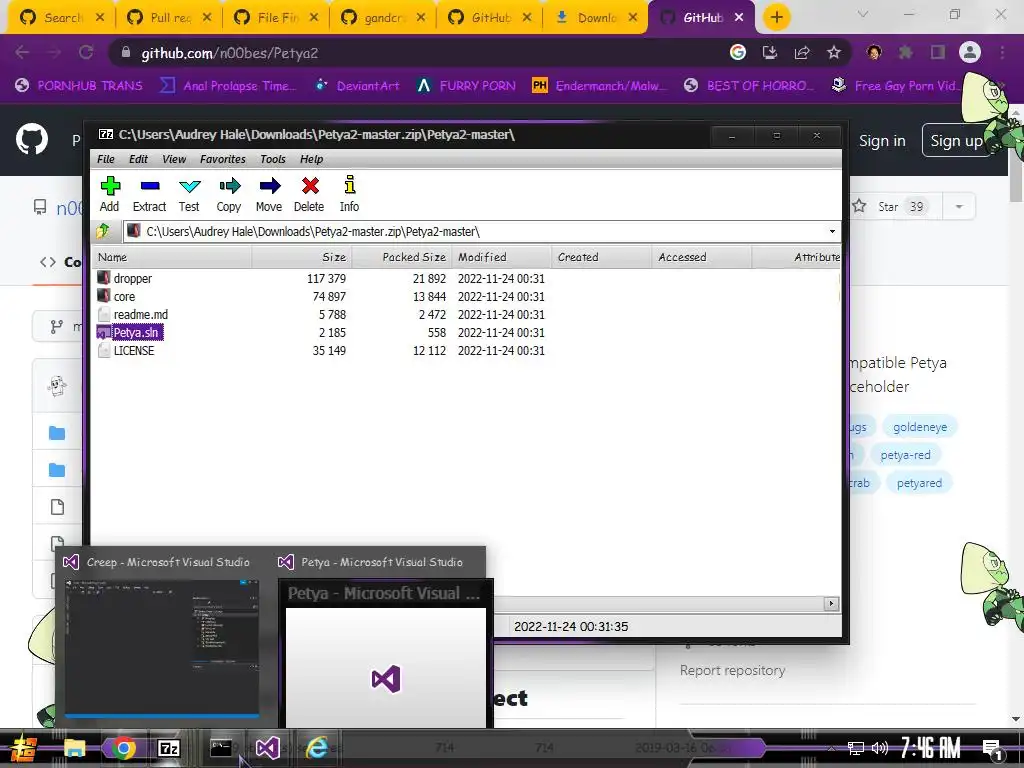
Task: Click the goldeneye topic tag
Action: click(920, 427)
